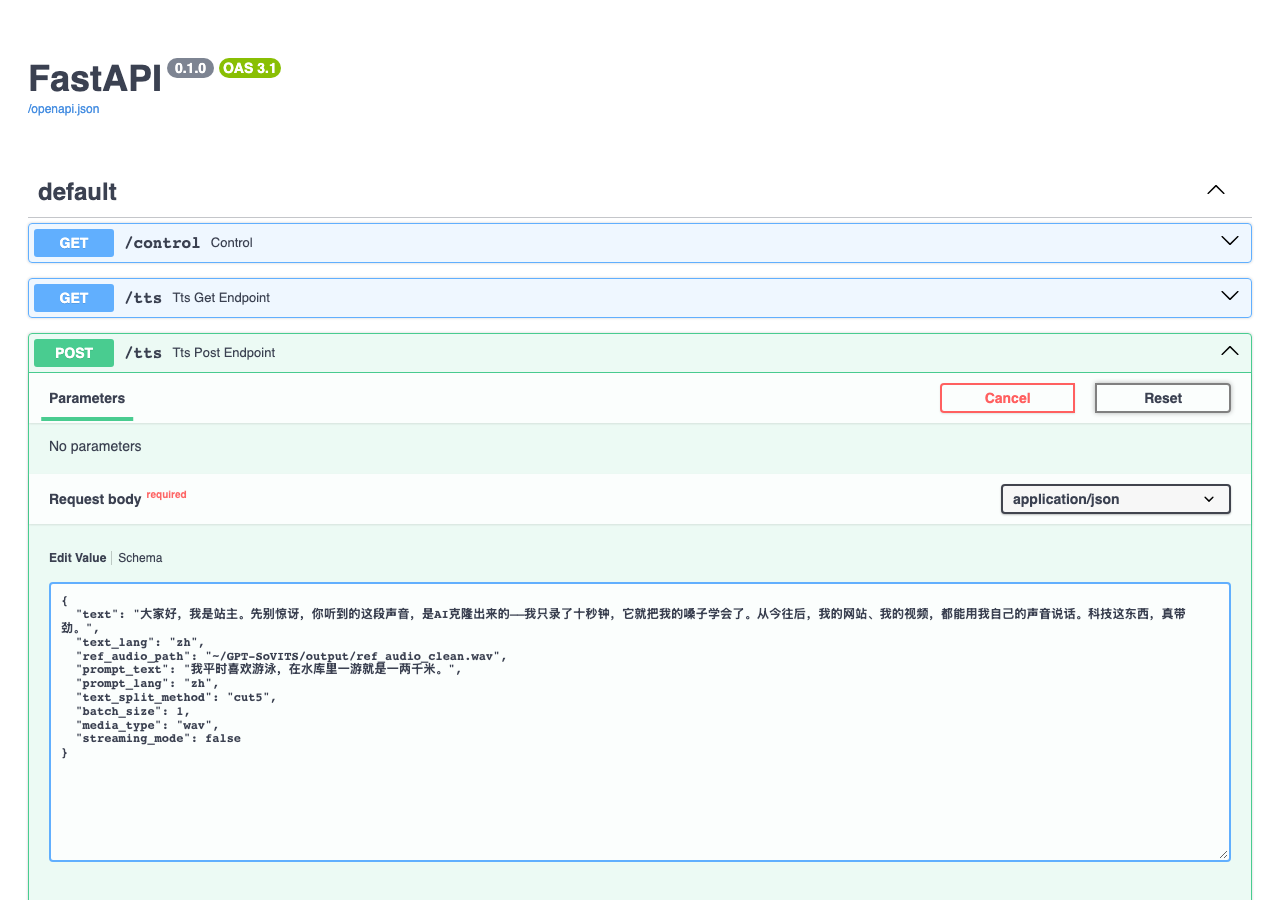Screen dimensions: 1280x900
Task: Grab the text area resize handle
Action: click(1223, 854)
